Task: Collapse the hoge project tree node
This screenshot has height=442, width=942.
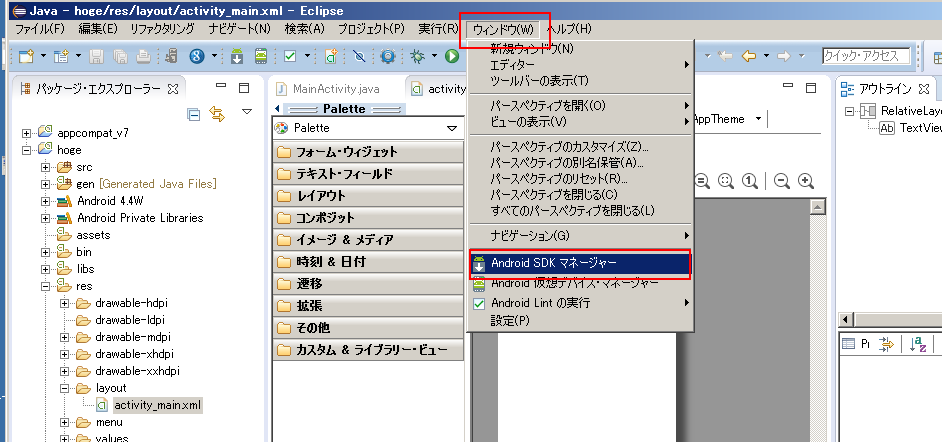Action: coord(27,149)
